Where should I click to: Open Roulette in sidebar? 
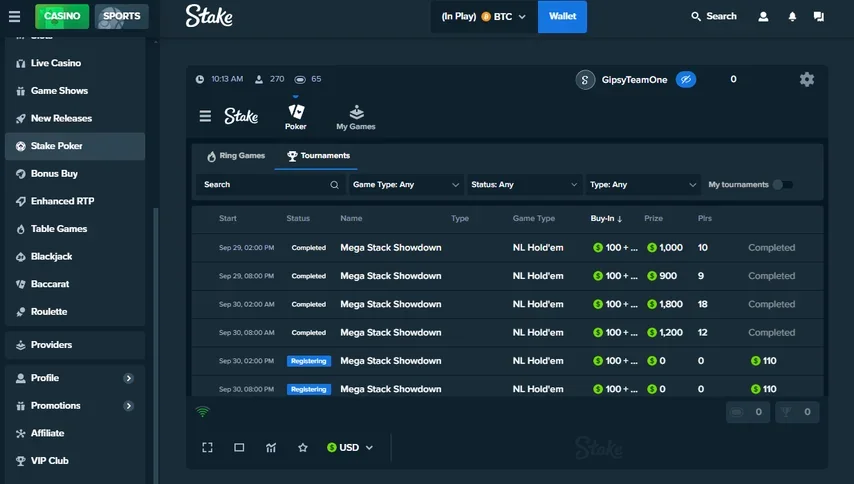75,311
